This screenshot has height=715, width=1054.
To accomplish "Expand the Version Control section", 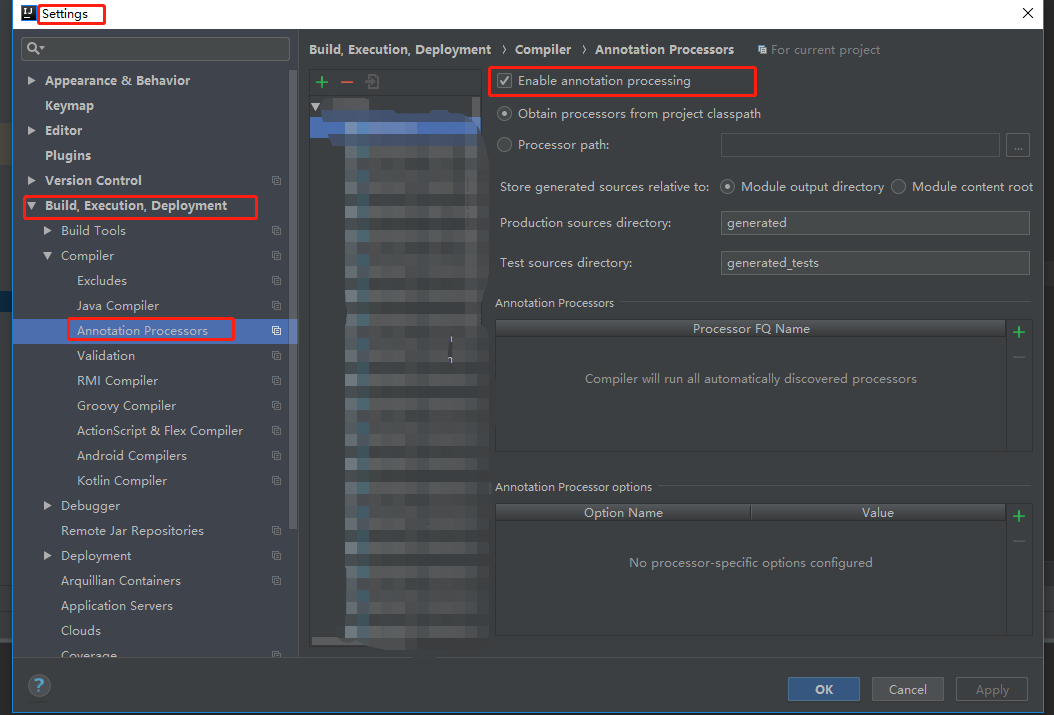I will coord(31,181).
